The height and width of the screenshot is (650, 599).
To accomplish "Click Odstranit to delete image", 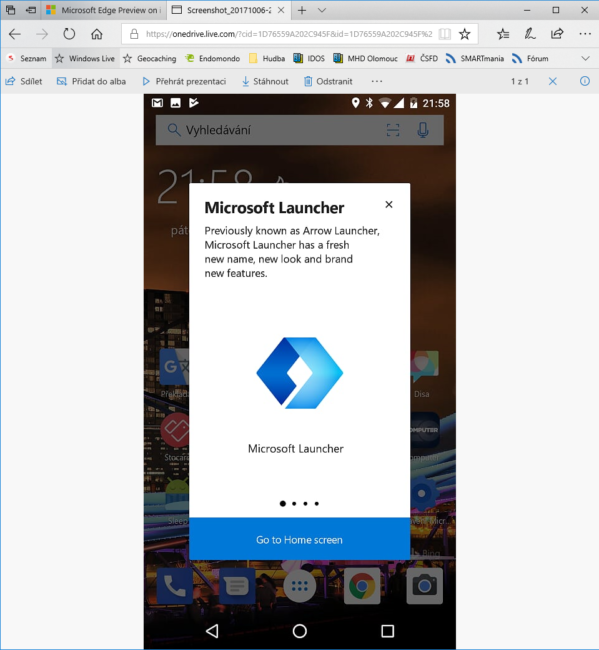I will coord(328,81).
